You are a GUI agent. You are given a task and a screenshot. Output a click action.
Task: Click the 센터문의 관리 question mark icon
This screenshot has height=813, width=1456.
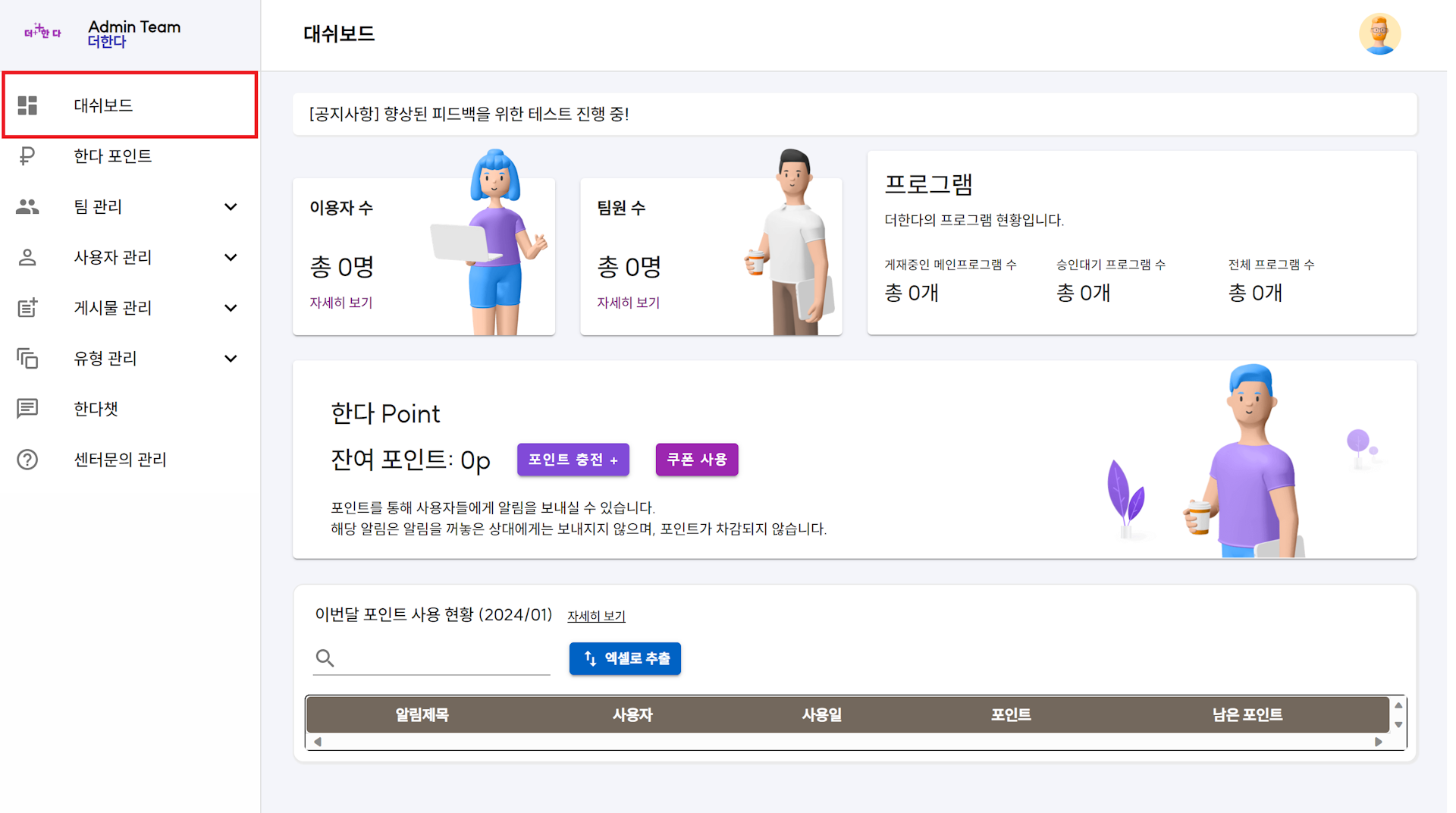point(27,460)
